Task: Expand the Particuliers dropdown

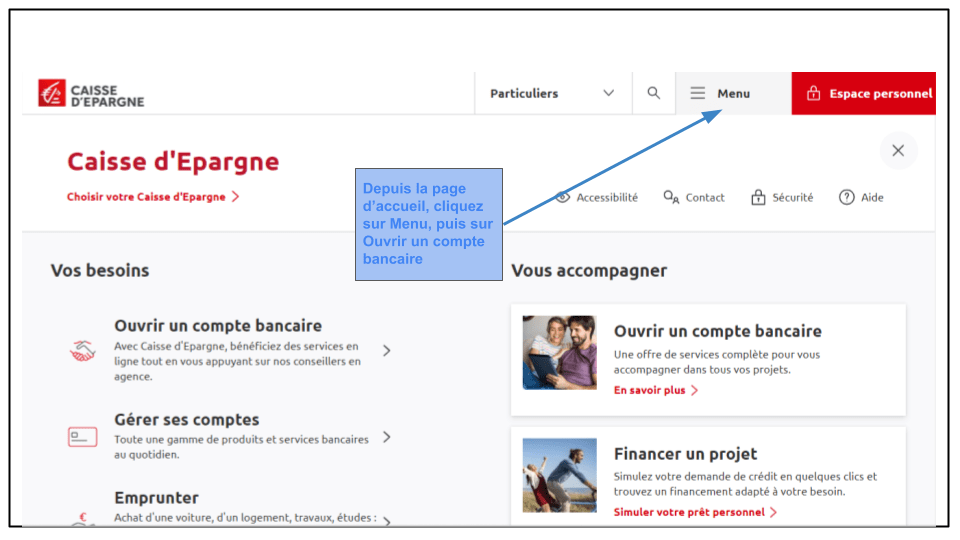Action: click(x=553, y=93)
